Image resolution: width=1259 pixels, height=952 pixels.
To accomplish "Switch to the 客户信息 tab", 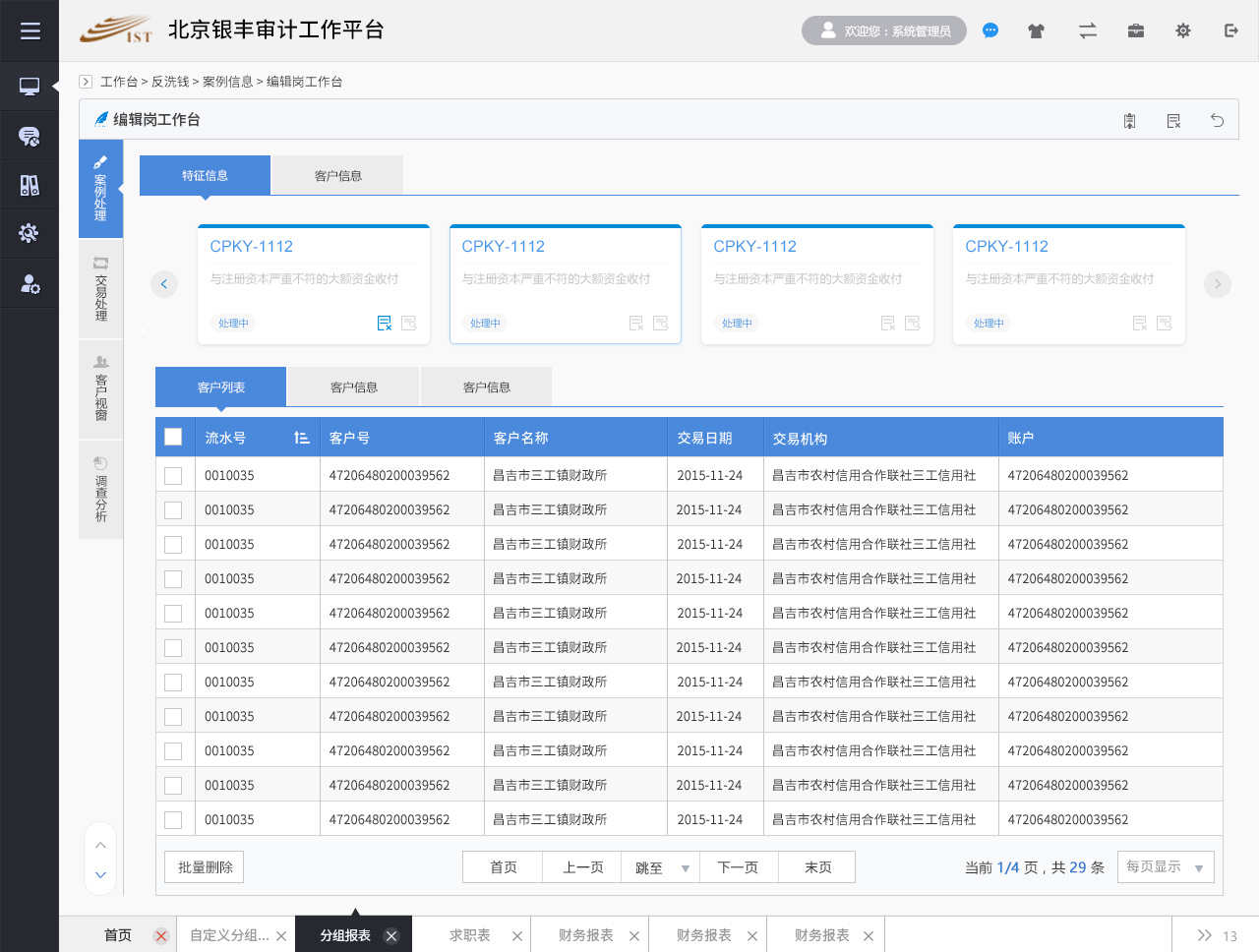I will pyautogui.click(x=337, y=174).
